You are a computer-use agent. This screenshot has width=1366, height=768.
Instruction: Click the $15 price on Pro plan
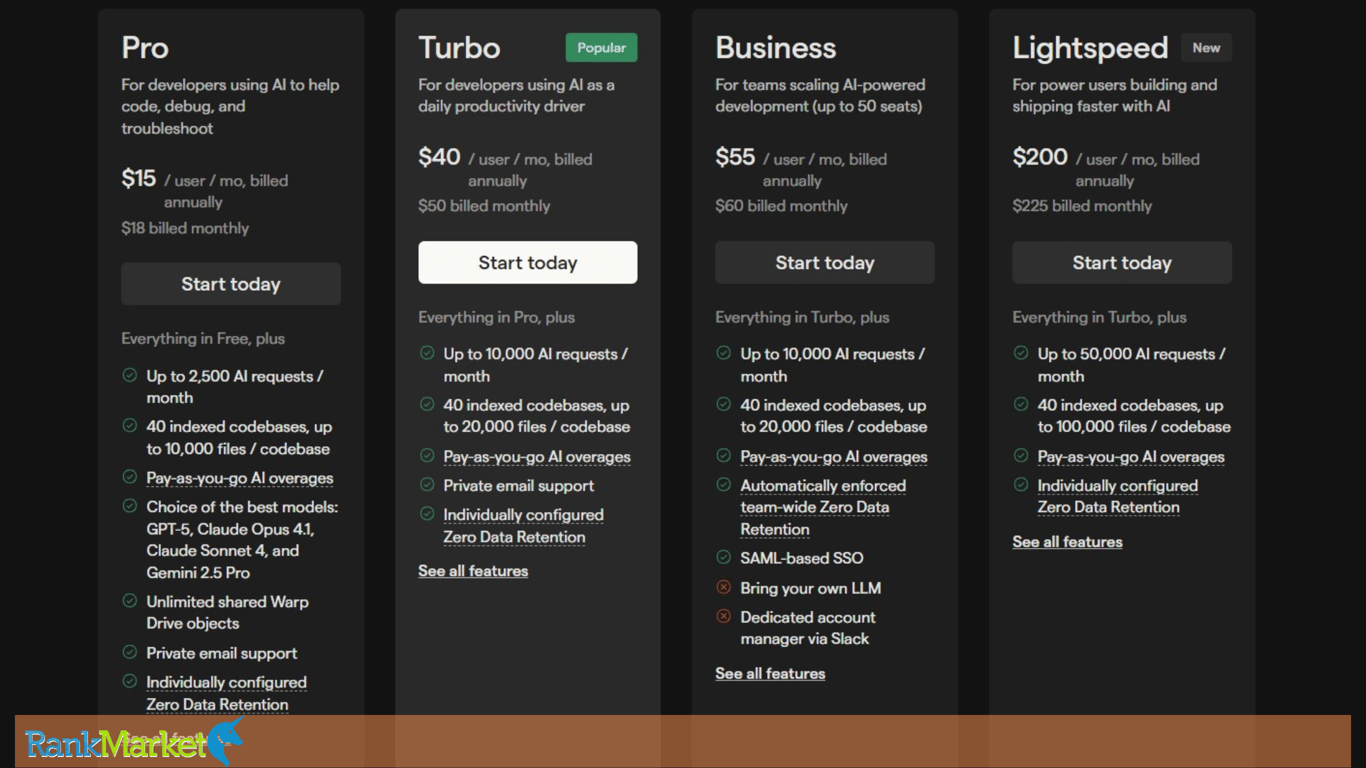tap(139, 178)
